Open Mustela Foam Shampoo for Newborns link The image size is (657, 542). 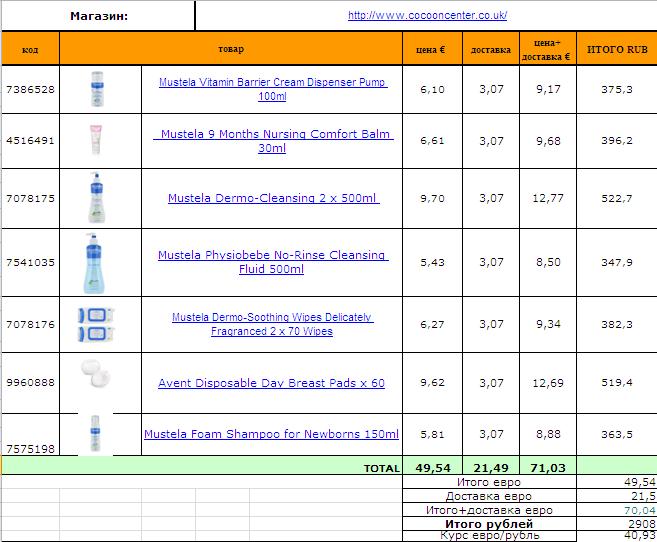pyautogui.click(x=271, y=434)
